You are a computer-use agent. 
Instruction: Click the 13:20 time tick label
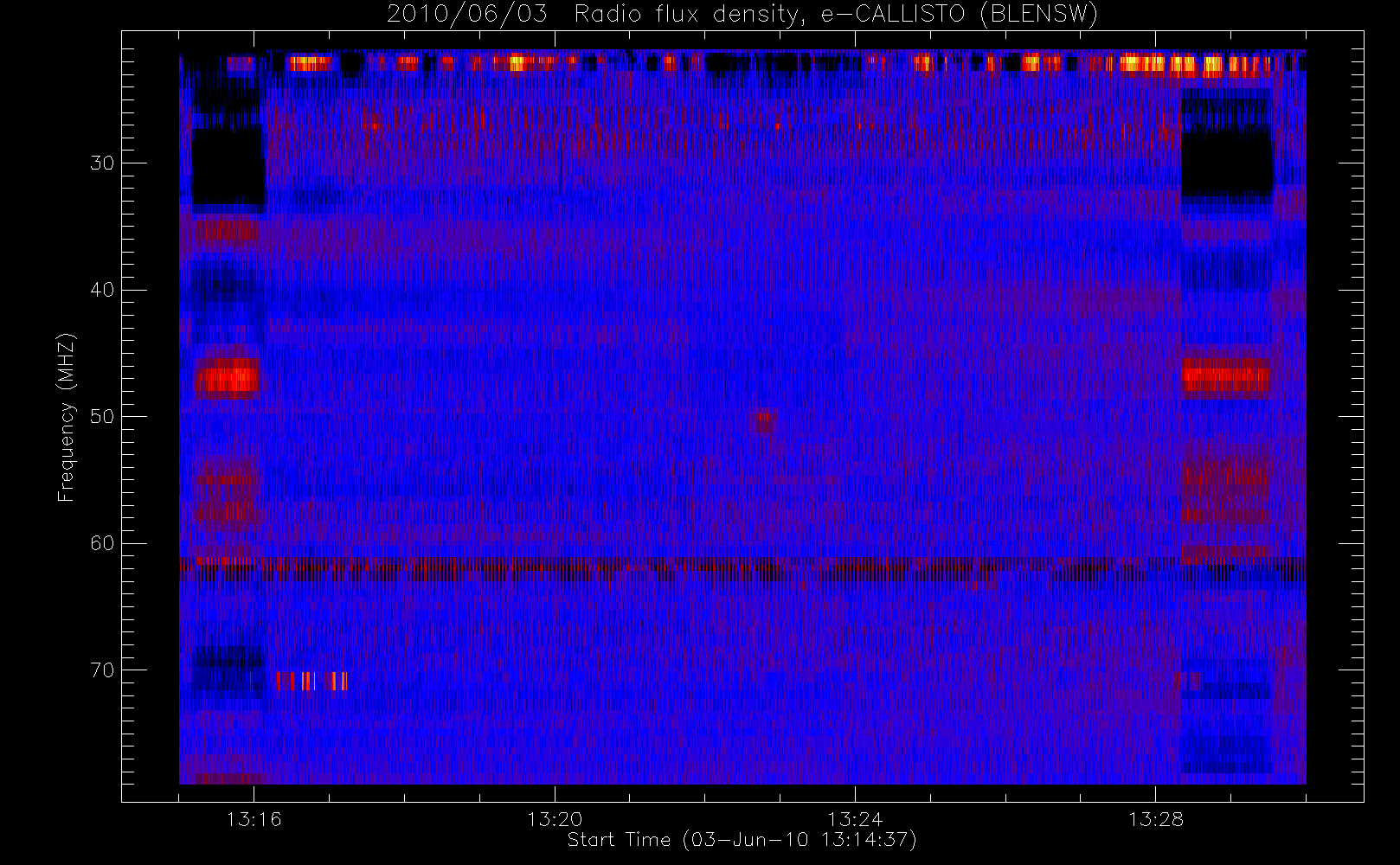pos(555,819)
